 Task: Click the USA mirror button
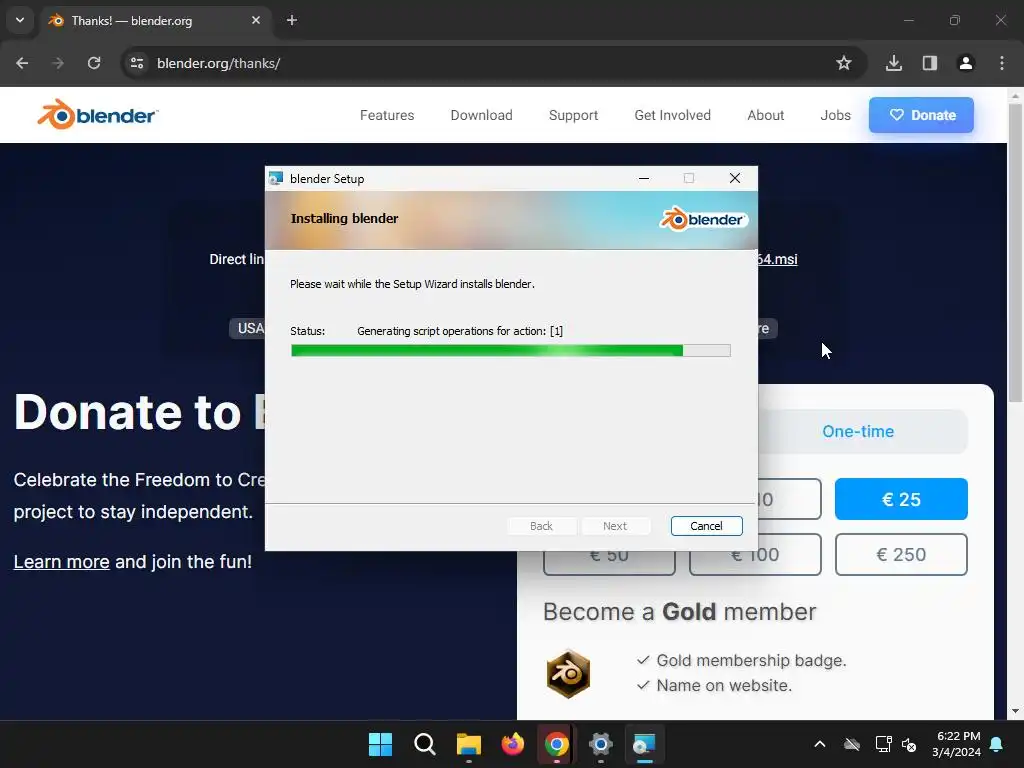(248, 328)
